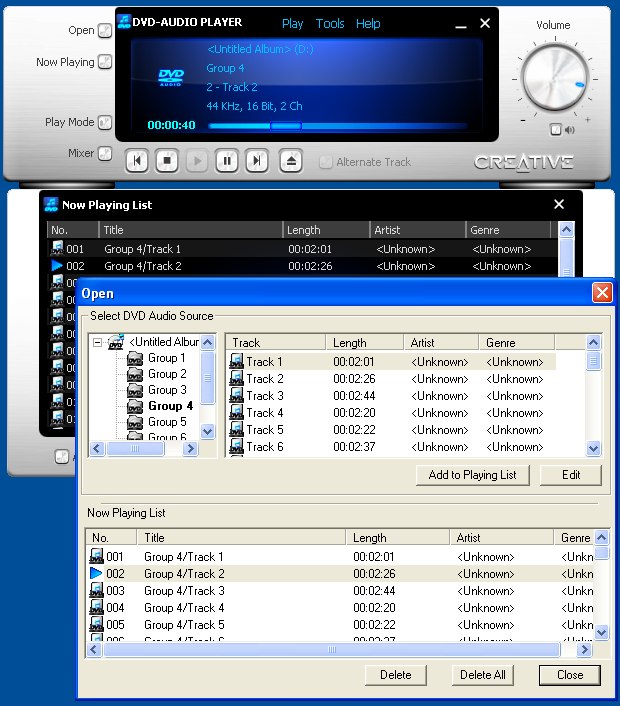Click right arrow of tree horizontal scrollbar
The height and width of the screenshot is (706, 620).
point(191,448)
